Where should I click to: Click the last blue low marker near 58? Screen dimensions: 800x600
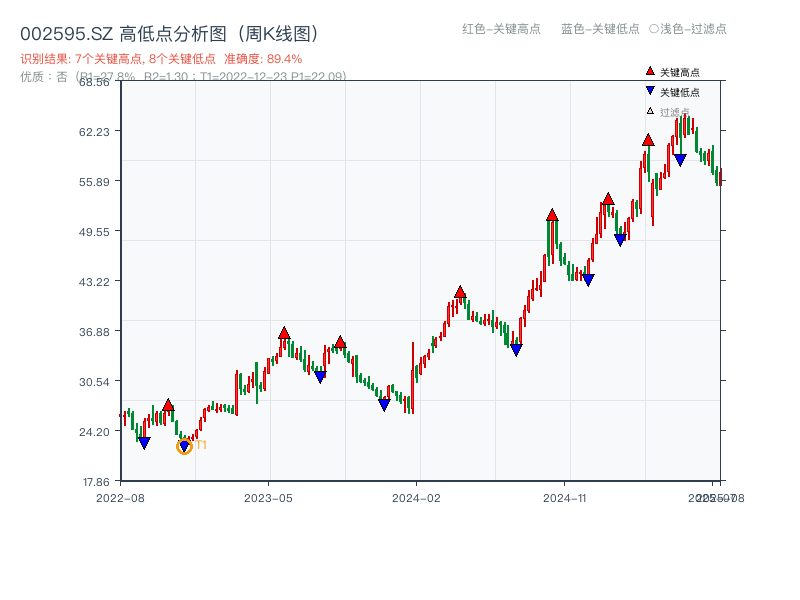coord(680,160)
